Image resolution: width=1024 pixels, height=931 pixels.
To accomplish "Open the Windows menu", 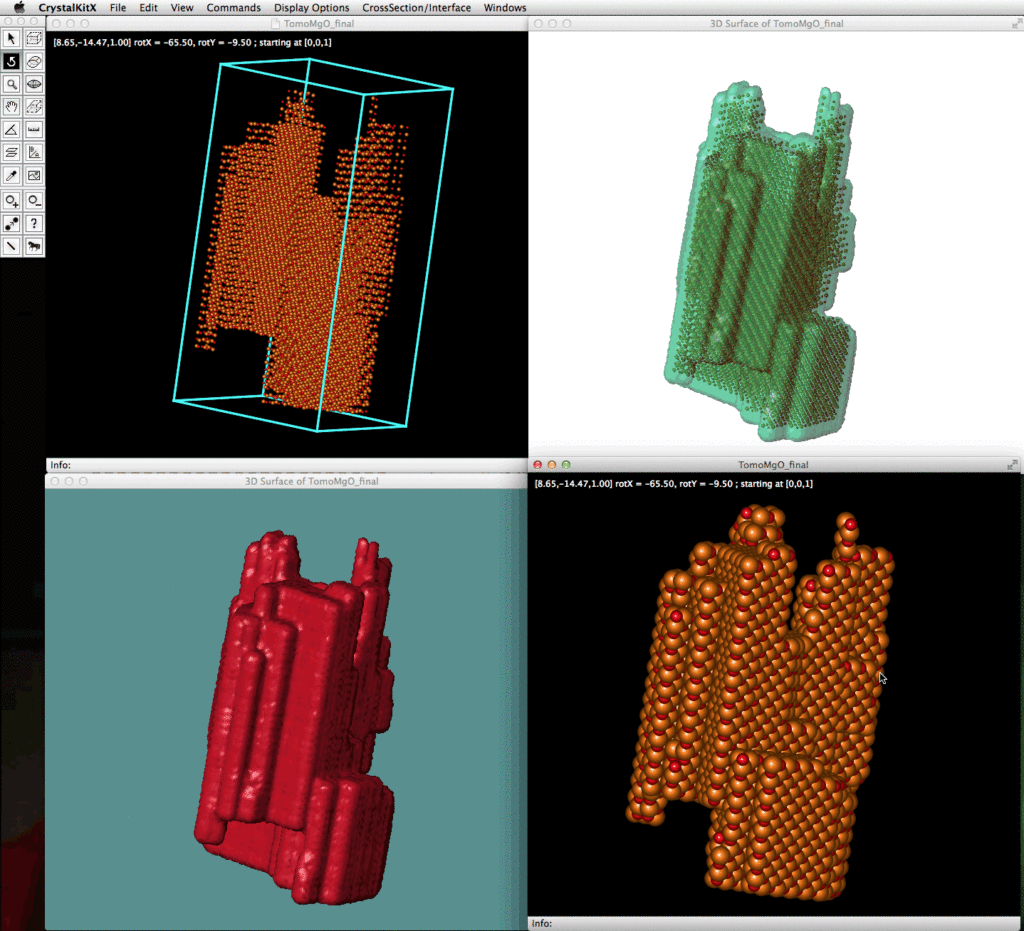I will pos(504,8).
